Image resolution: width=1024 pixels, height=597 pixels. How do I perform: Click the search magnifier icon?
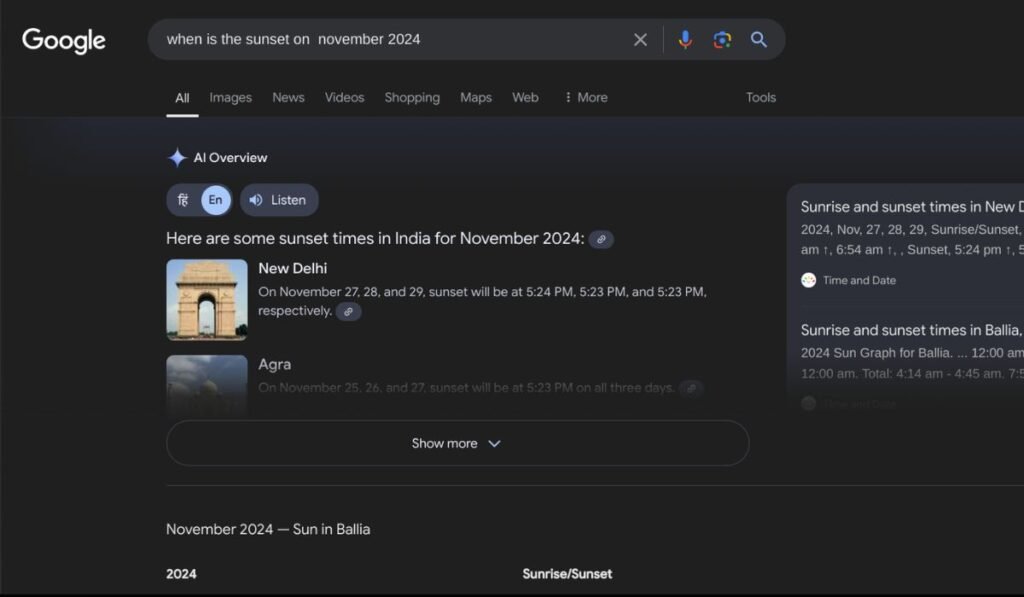pyautogui.click(x=759, y=39)
